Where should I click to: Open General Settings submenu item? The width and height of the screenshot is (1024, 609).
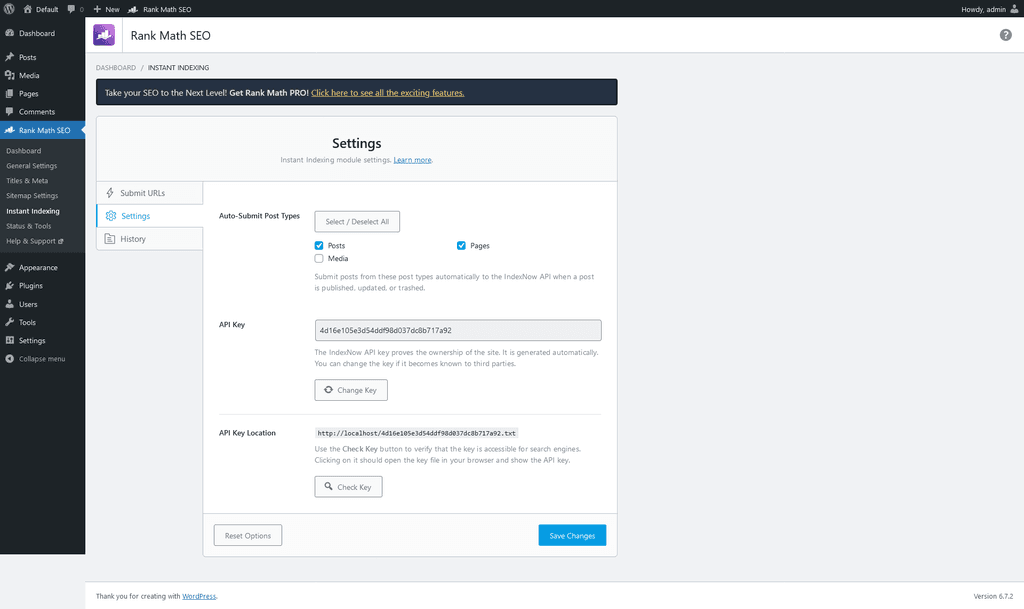click(31, 166)
